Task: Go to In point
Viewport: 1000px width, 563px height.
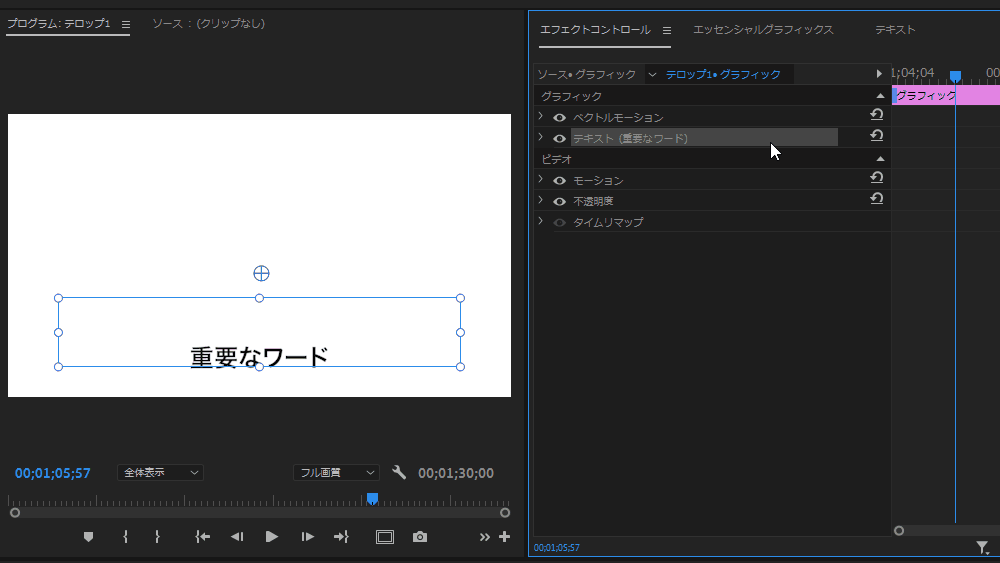Action: coord(203,537)
